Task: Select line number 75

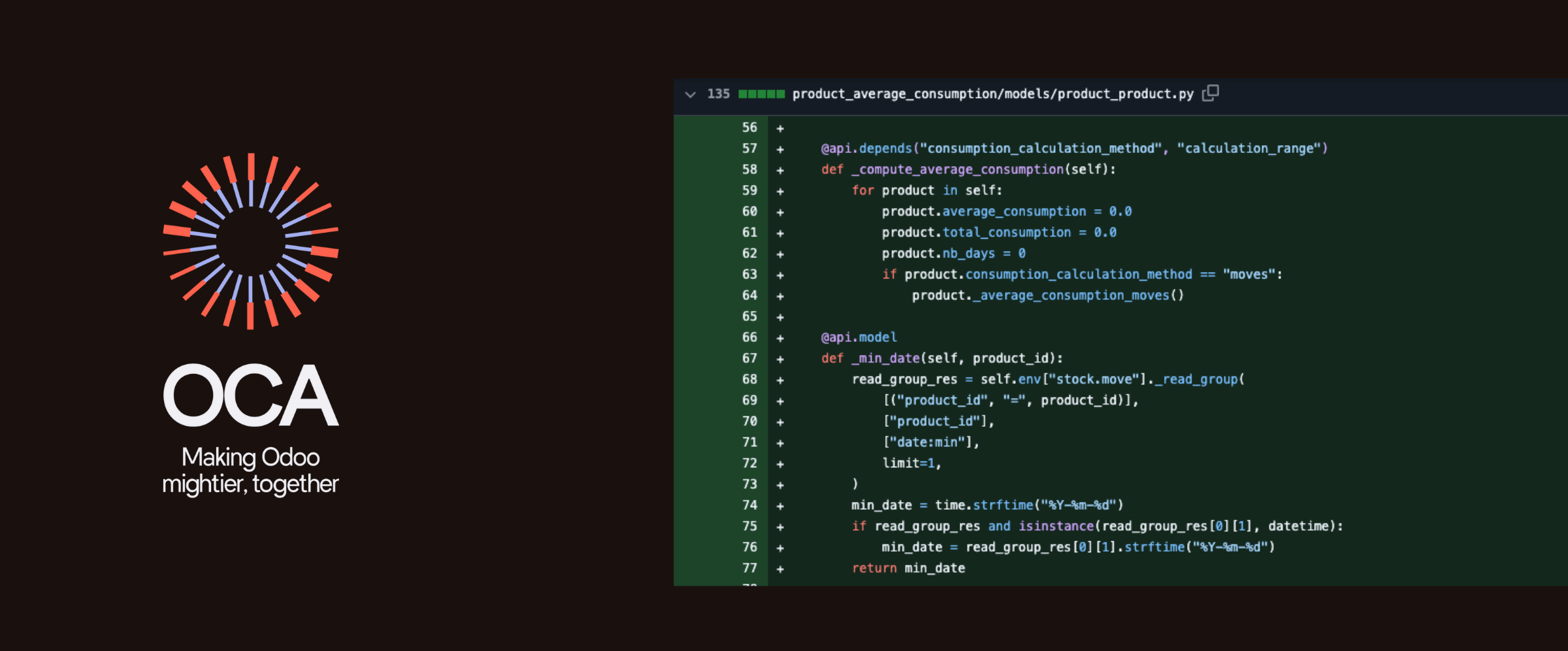Action: coord(749,526)
